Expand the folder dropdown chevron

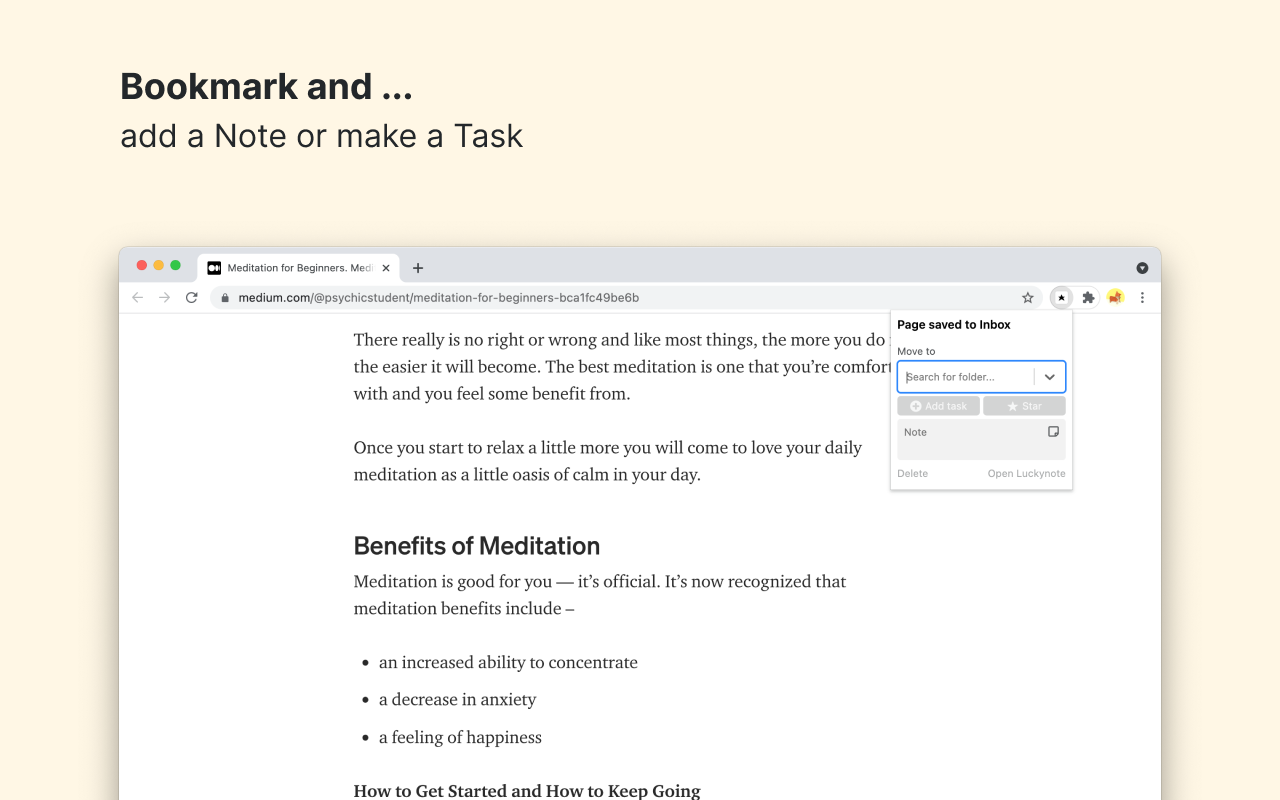(x=1050, y=377)
